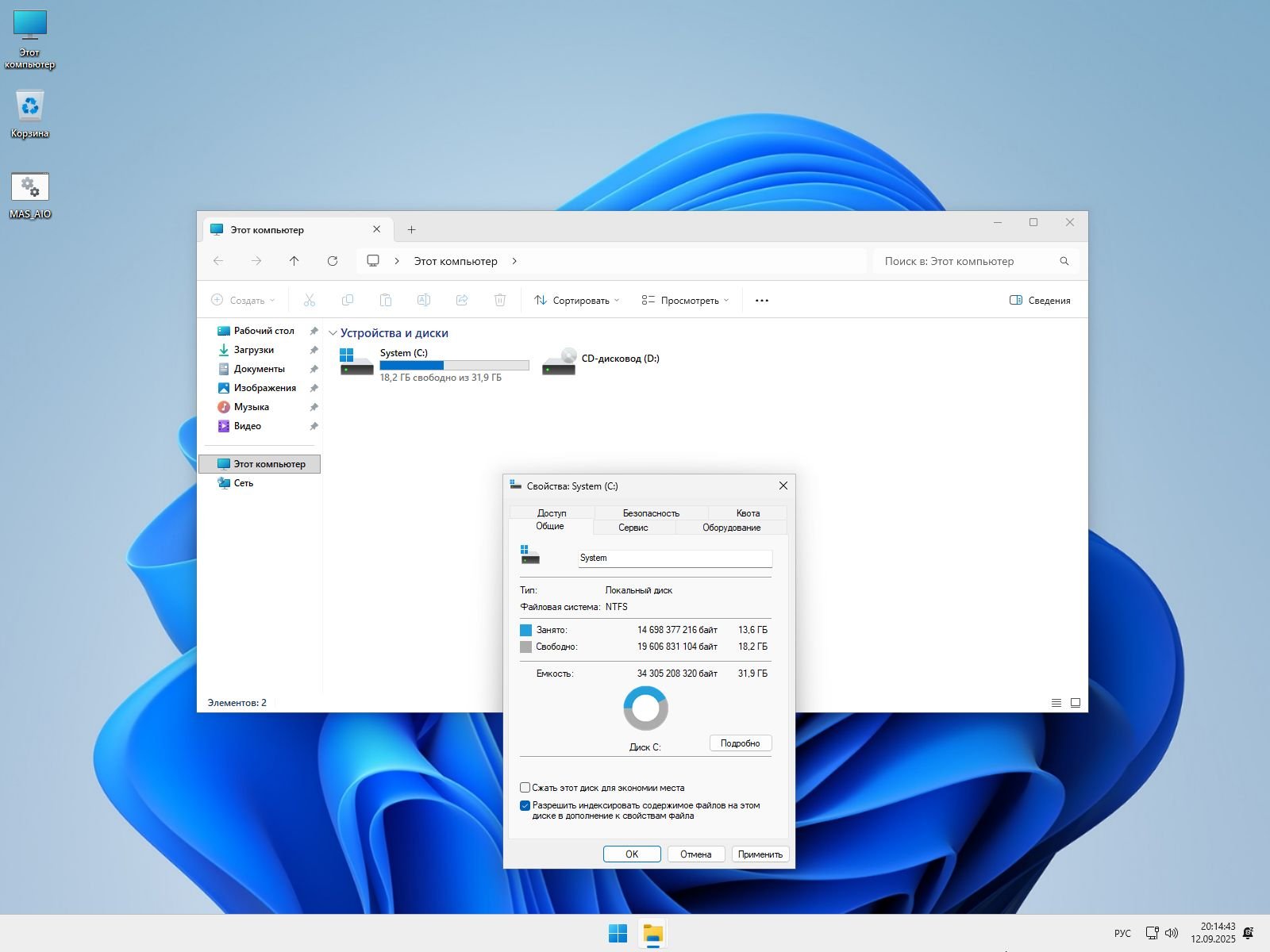Open the Сортировать dropdown
The height and width of the screenshot is (952, 1270).
click(x=577, y=301)
